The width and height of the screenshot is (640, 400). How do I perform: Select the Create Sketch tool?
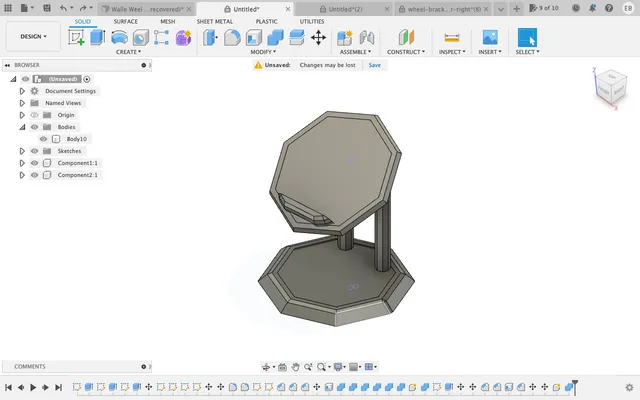pyautogui.click(x=76, y=38)
